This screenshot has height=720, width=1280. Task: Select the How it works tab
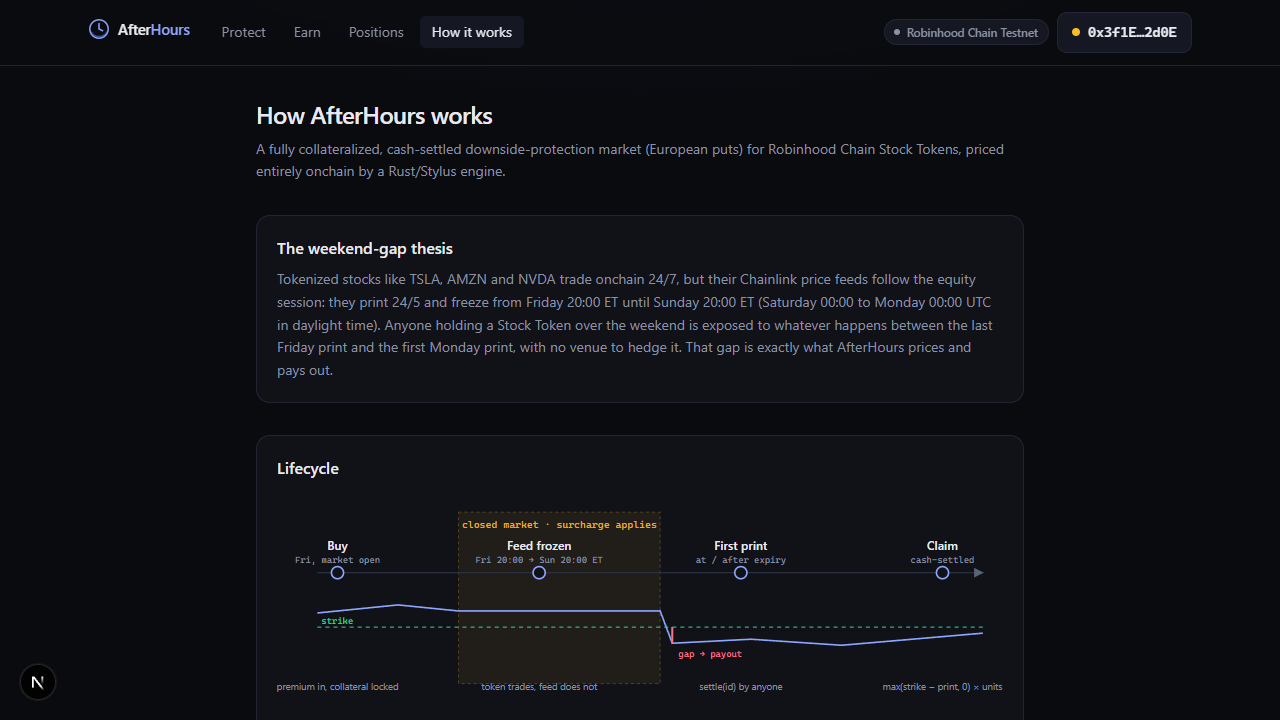[x=472, y=32]
